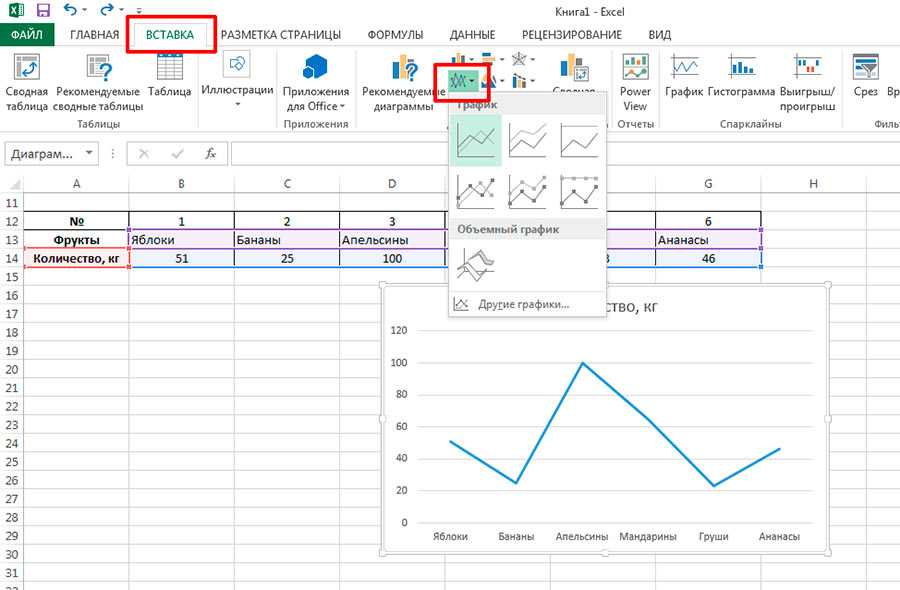
Task: Click the Redo arrow icon
Action: click(x=107, y=10)
